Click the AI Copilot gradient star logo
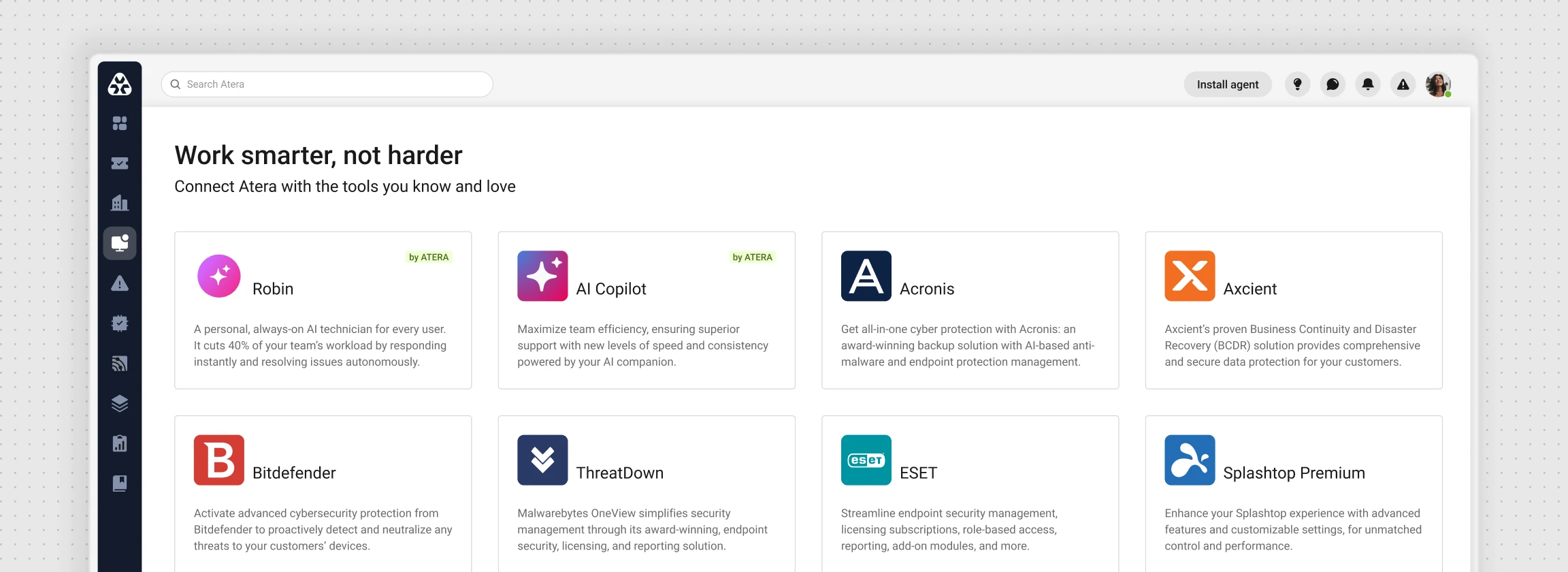Viewport: 1568px width, 572px height. tap(542, 276)
